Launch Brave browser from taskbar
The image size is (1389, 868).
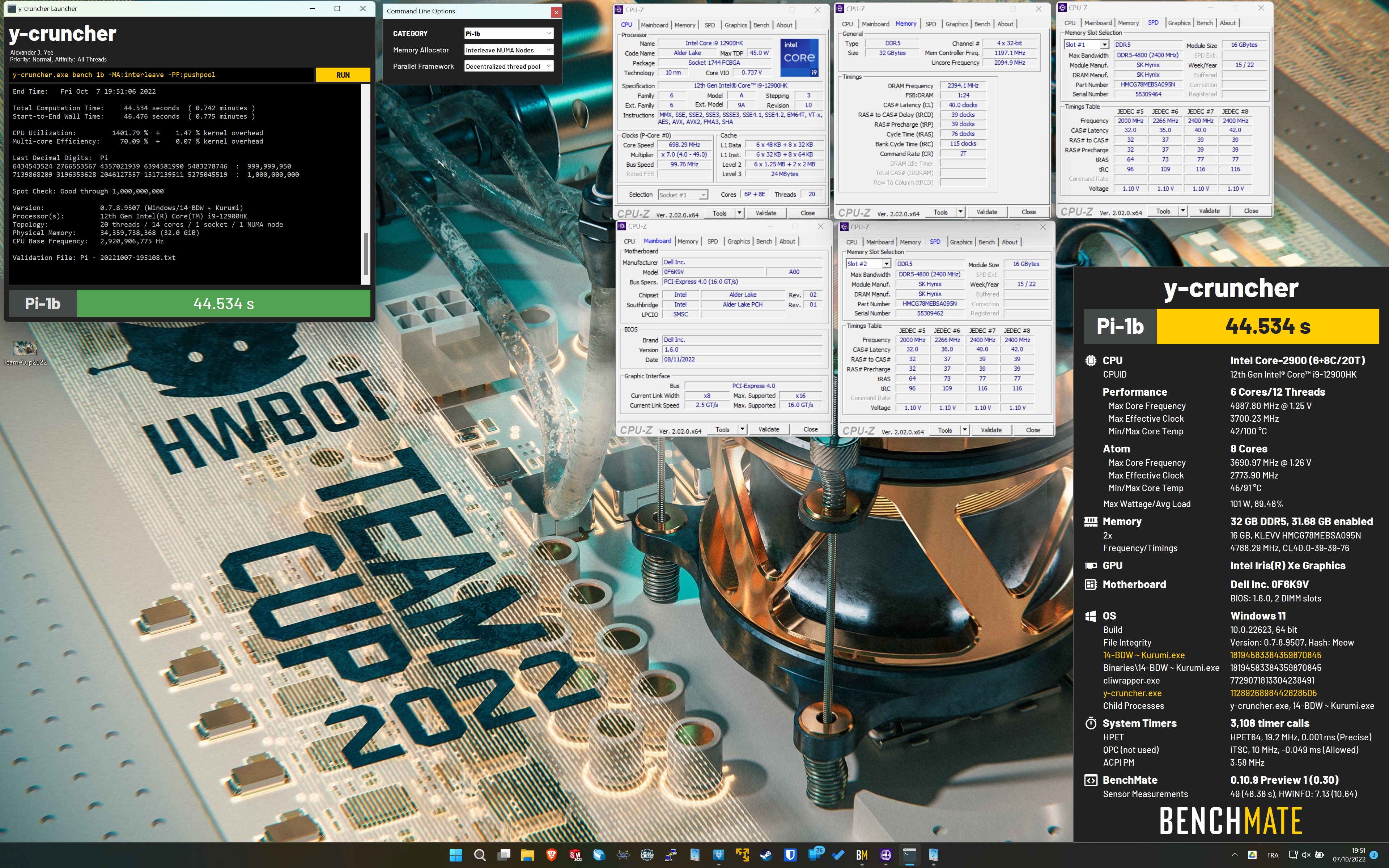552,855
